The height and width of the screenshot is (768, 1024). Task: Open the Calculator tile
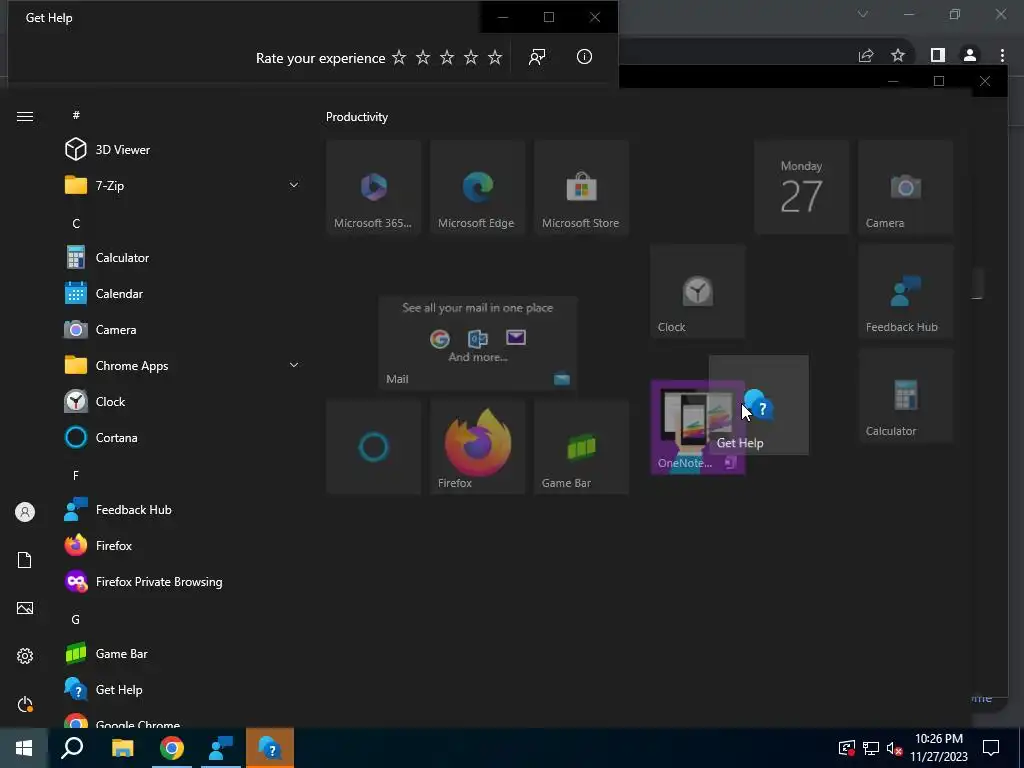click(905, 395)
